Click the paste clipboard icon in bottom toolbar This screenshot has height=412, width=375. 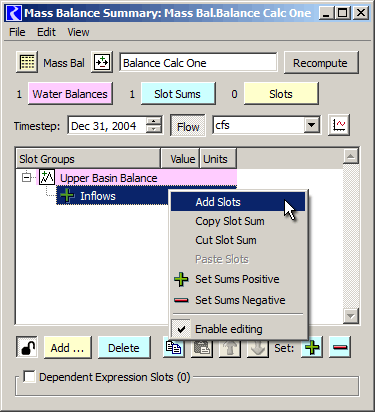click(x=202, y=347)
